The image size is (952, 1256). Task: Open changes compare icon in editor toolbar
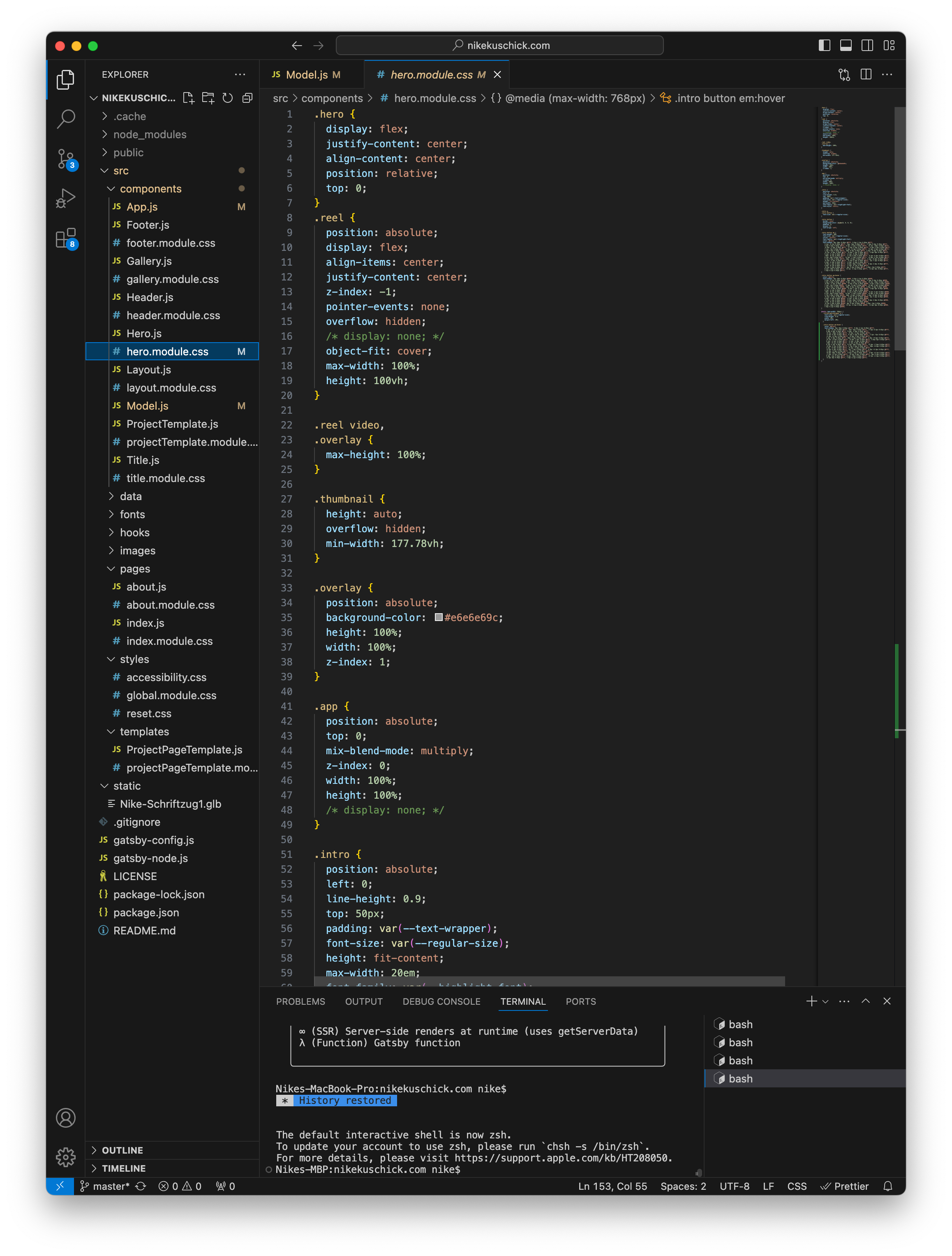pyautogui.click(x=844, y=74)
